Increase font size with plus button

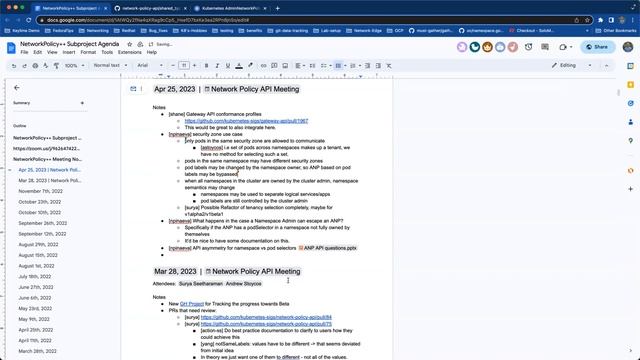point(194,65)
